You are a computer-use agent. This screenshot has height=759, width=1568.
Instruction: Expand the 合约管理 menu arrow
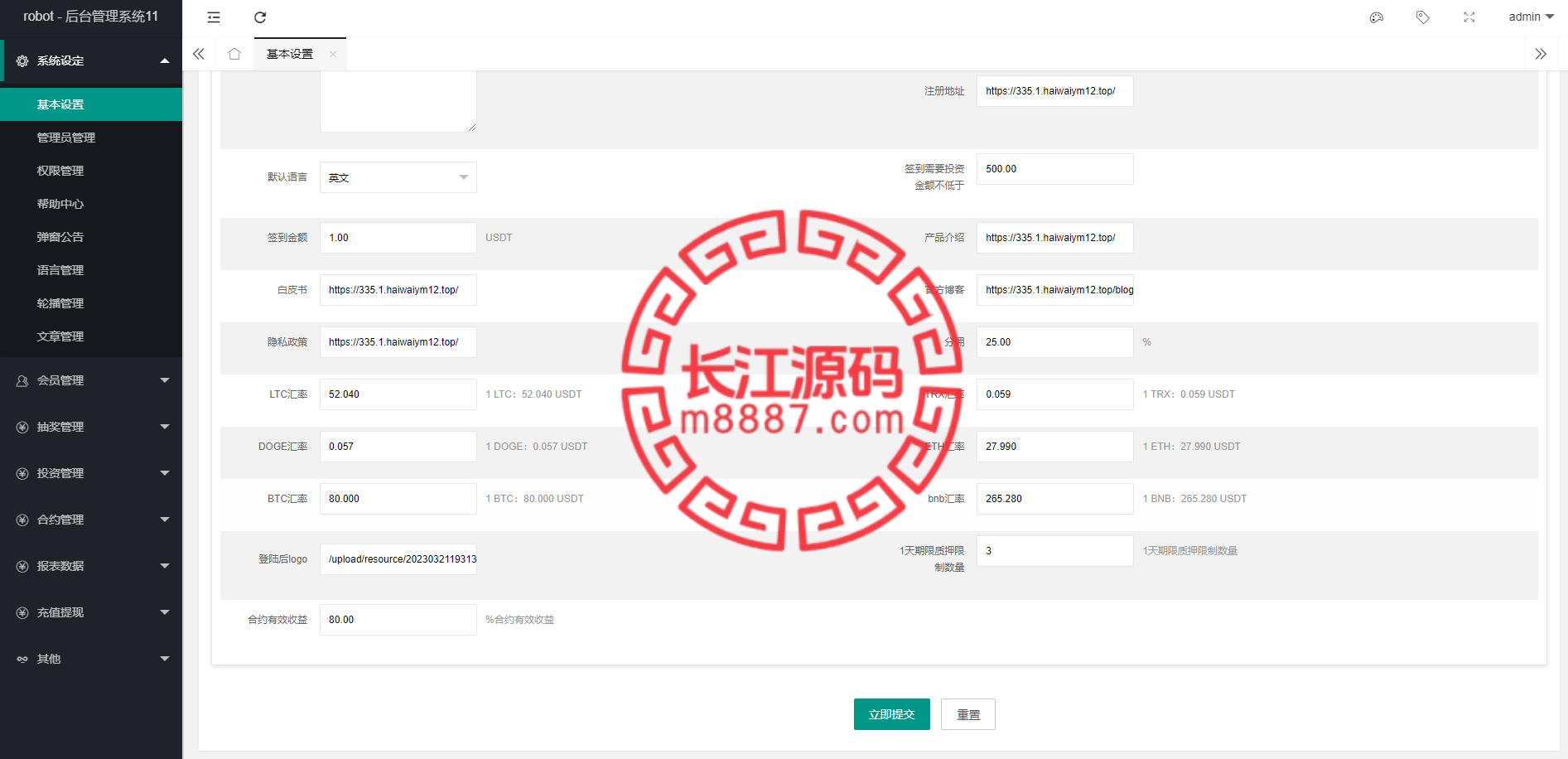click(165, 520)
